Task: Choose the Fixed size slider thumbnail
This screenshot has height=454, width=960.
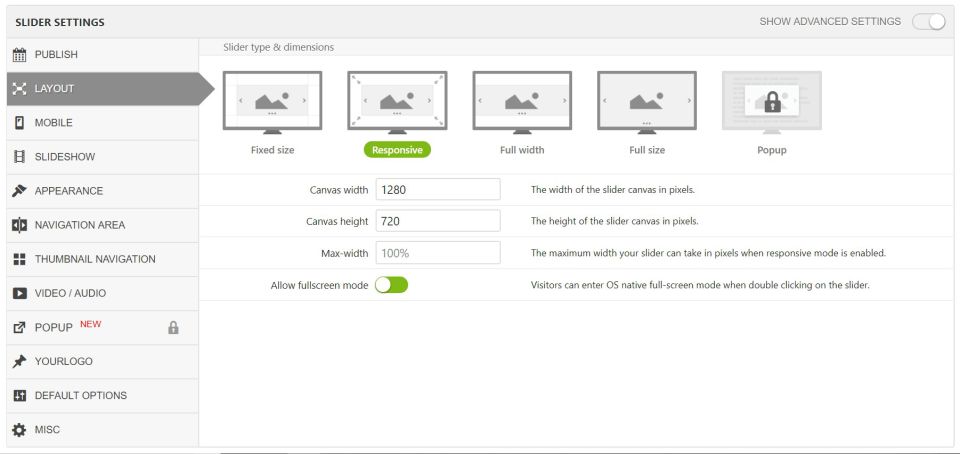Action: 272,101
